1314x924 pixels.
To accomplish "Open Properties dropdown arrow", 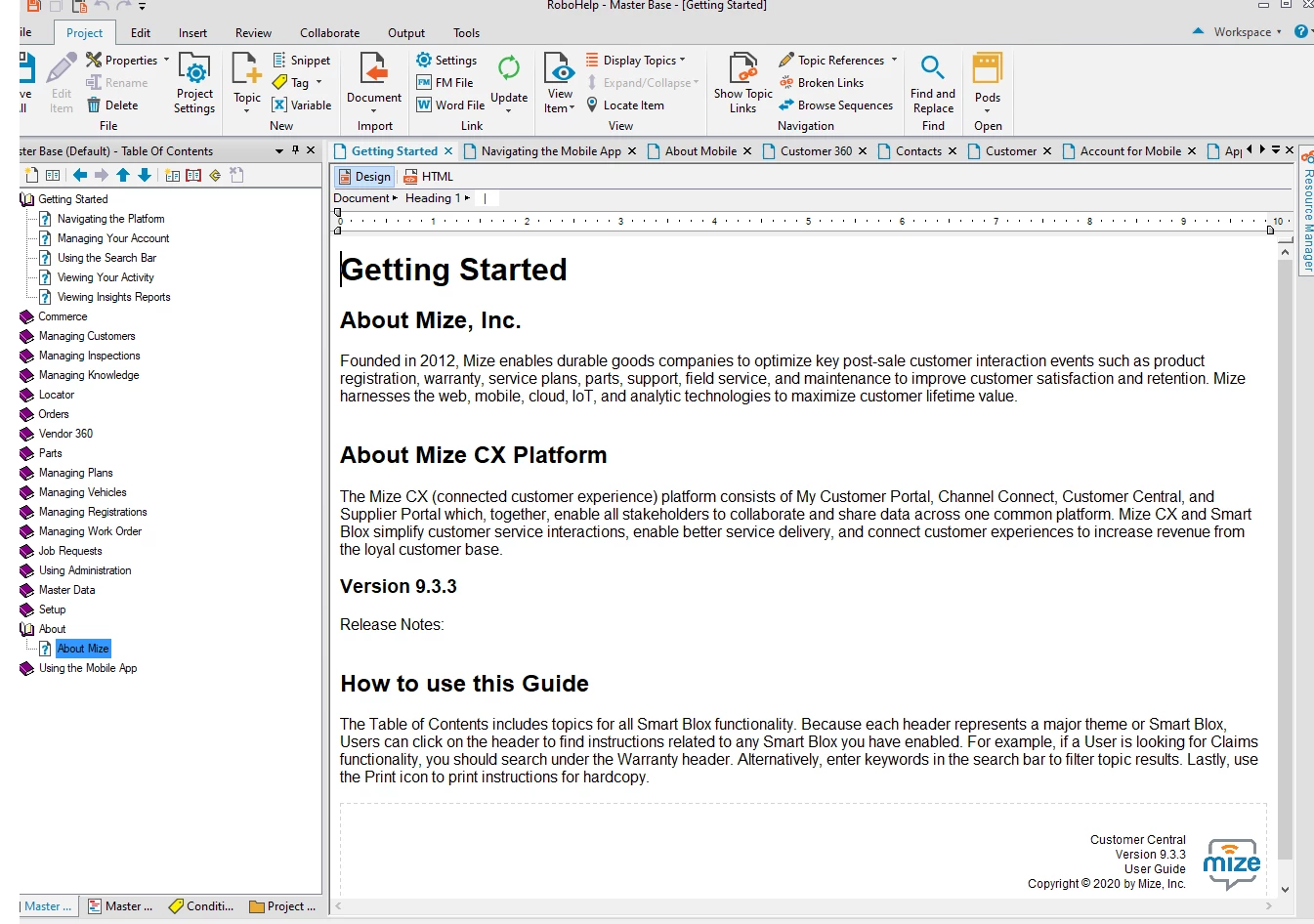I will [166, 60].
